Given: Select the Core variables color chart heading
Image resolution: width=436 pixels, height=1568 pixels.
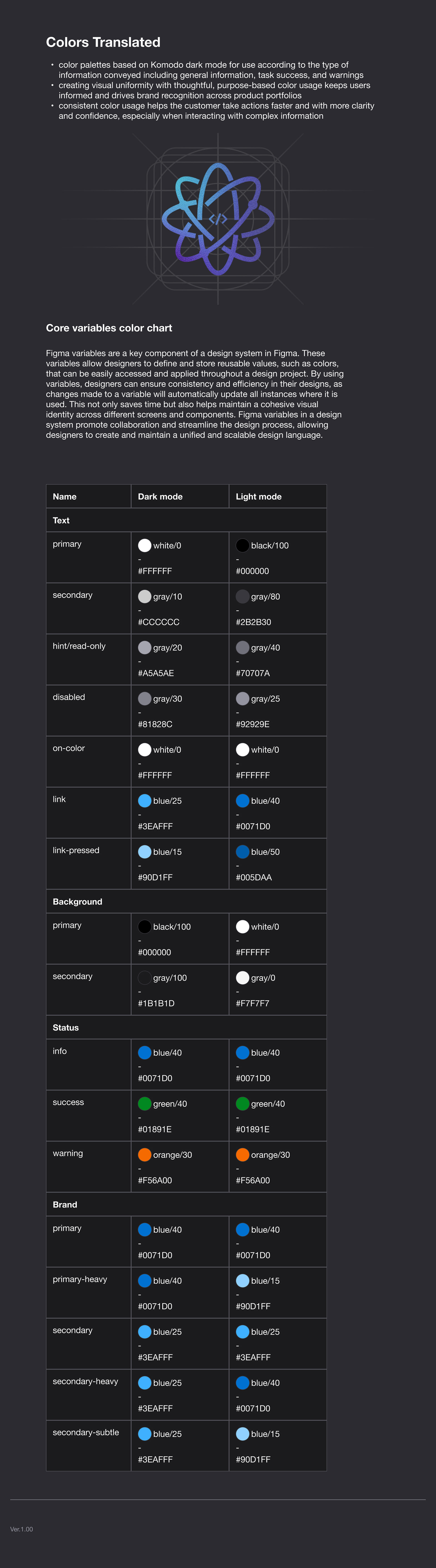Looking at the screenshot, I should click(109, 328).
